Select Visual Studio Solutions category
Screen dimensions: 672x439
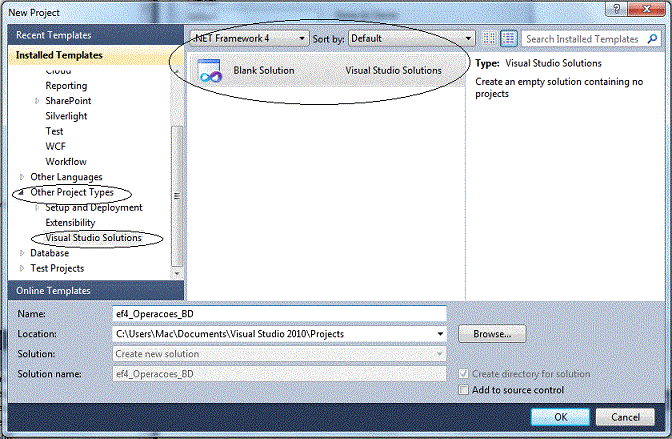93,238
